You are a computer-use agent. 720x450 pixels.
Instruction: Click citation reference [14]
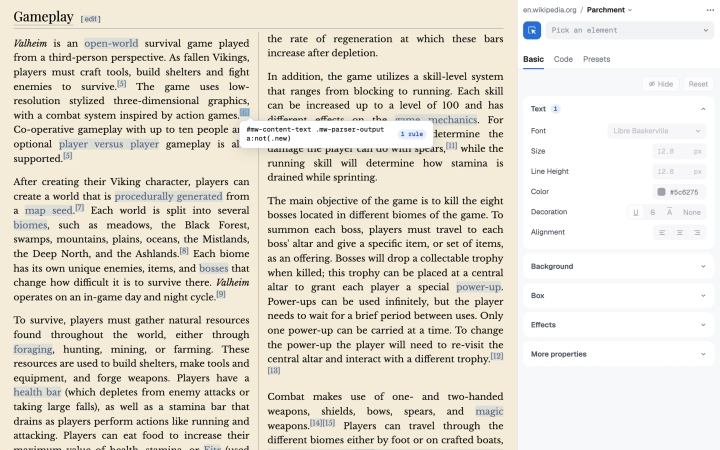point(316,423)
